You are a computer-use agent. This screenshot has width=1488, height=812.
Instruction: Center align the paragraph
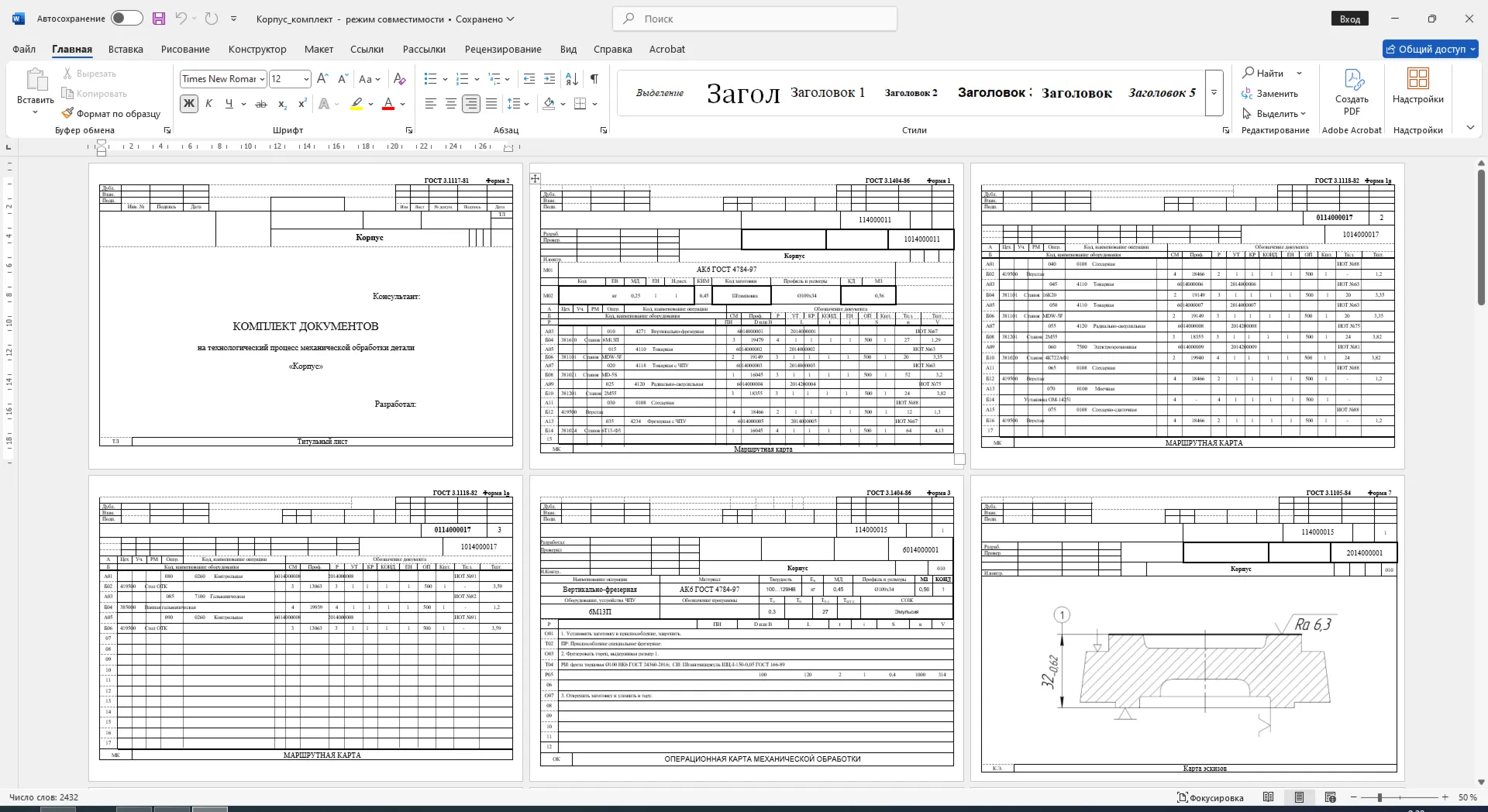tap(451, 104)
